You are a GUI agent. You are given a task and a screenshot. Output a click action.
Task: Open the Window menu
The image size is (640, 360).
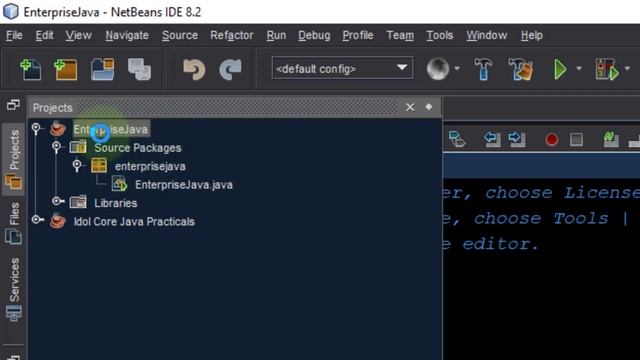[x=487, y=36]
